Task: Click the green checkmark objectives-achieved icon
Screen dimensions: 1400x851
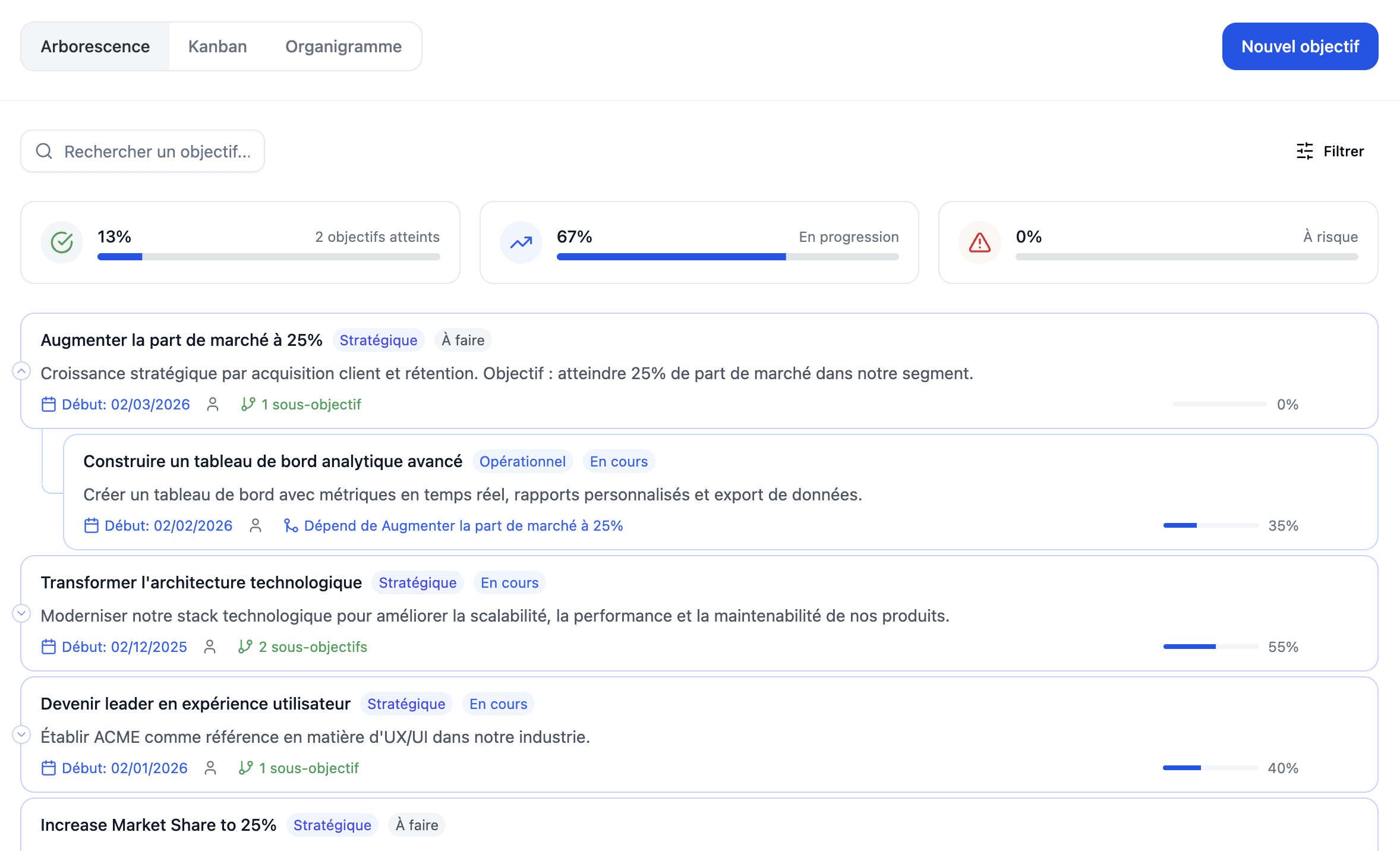Action: [62, 242]
